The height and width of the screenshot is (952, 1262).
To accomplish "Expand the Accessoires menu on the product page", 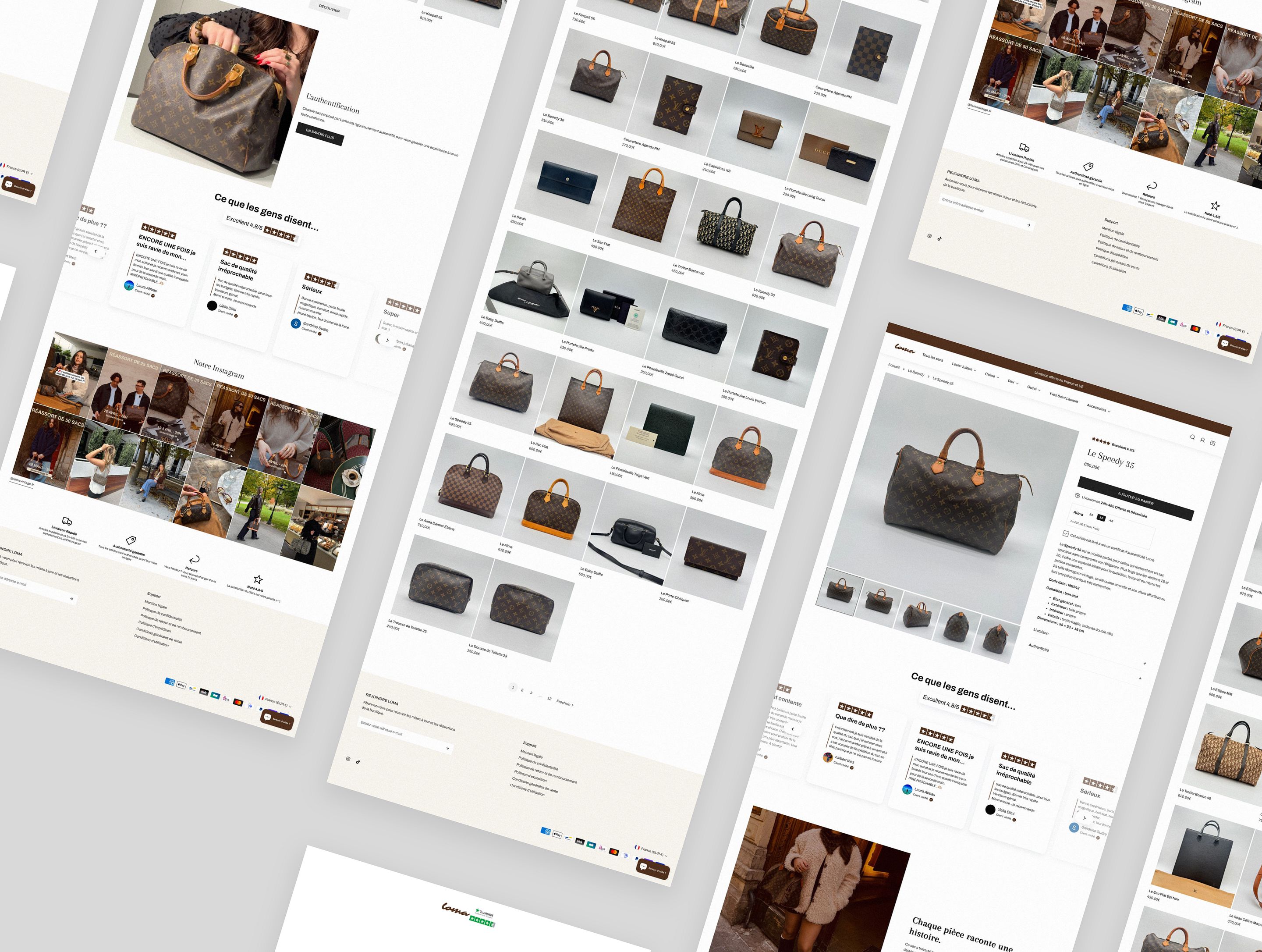I will coord(1098,408).
